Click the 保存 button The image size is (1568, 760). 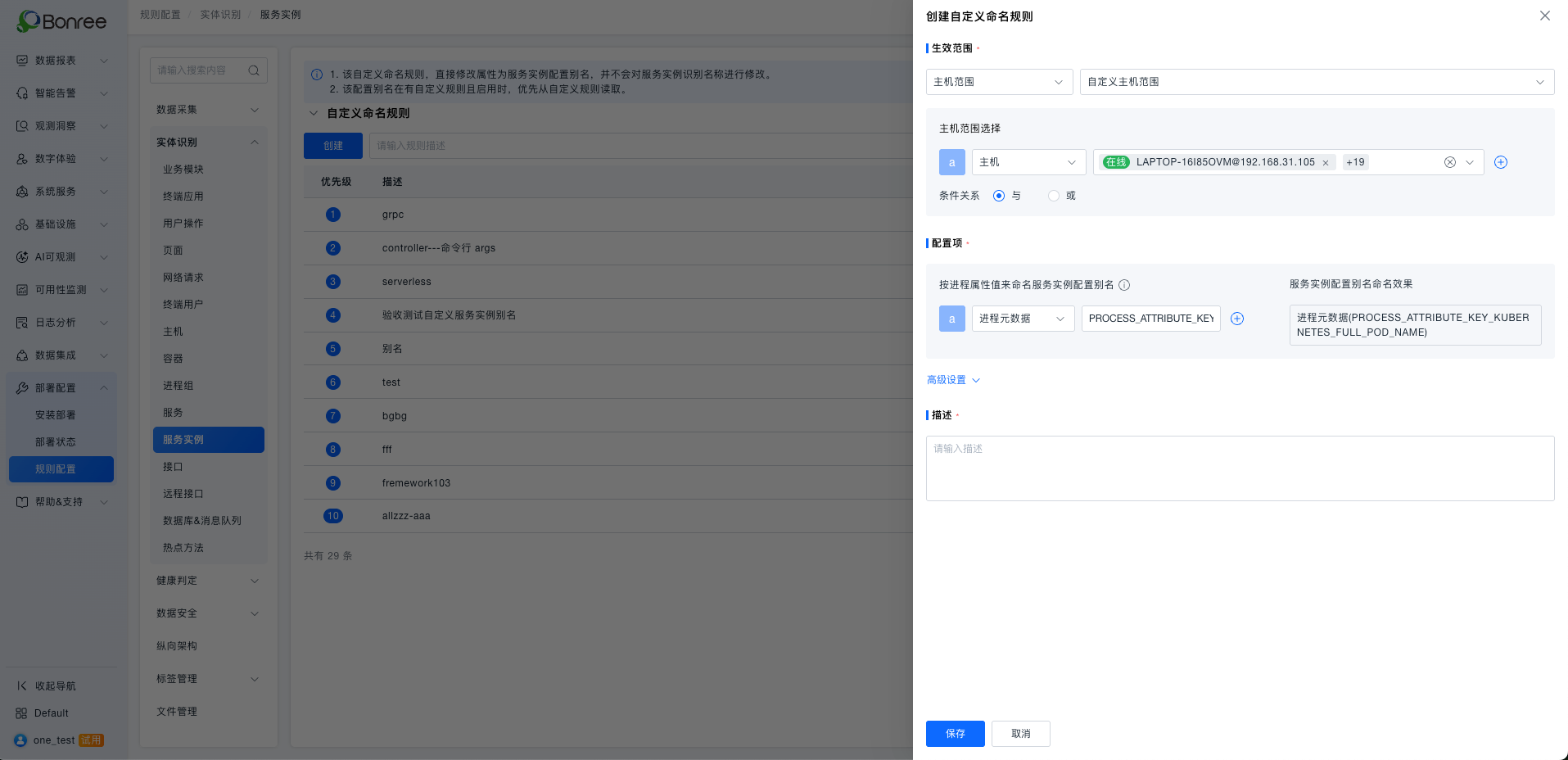pos(955,734)
